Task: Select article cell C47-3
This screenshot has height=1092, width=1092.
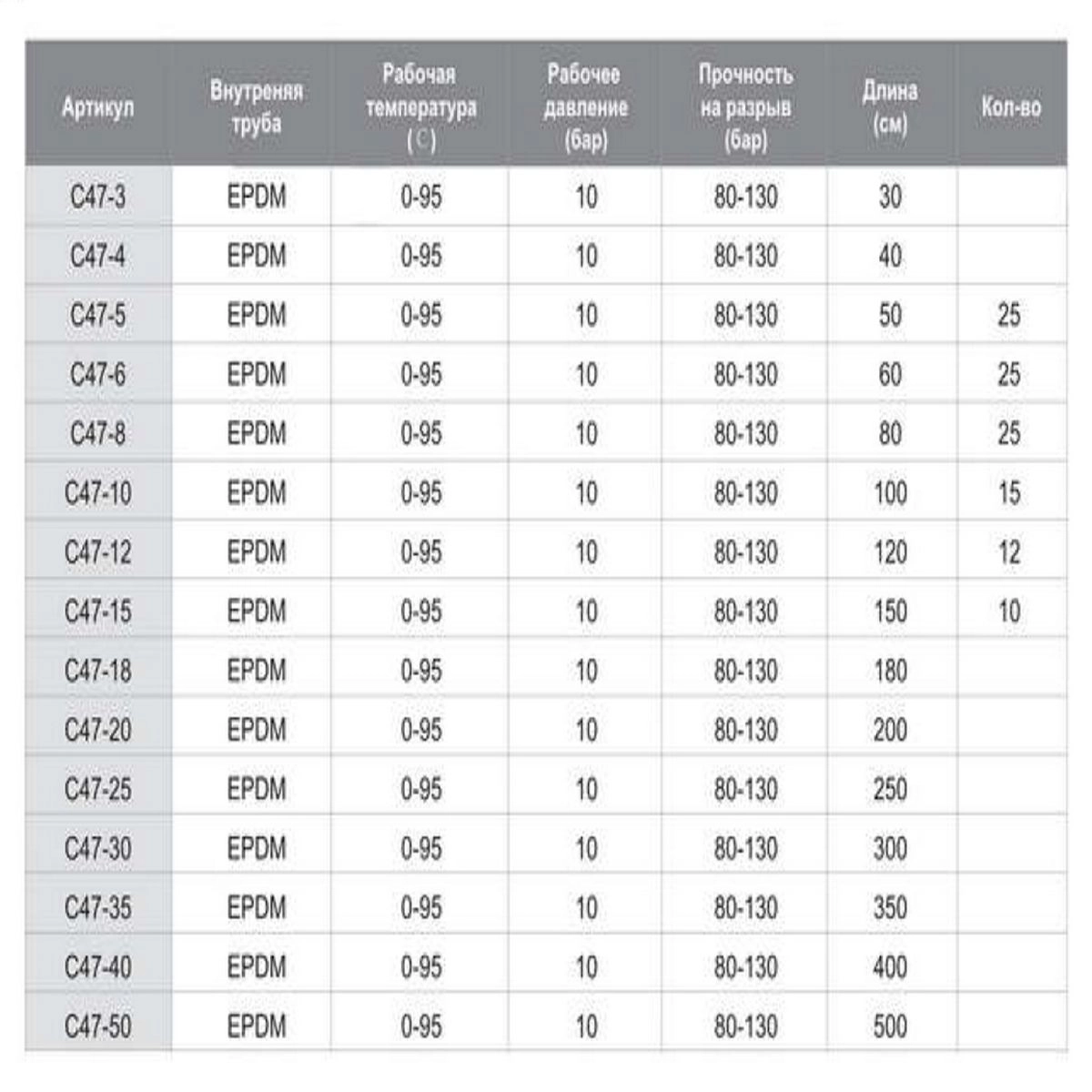Action: coord(98,197)
